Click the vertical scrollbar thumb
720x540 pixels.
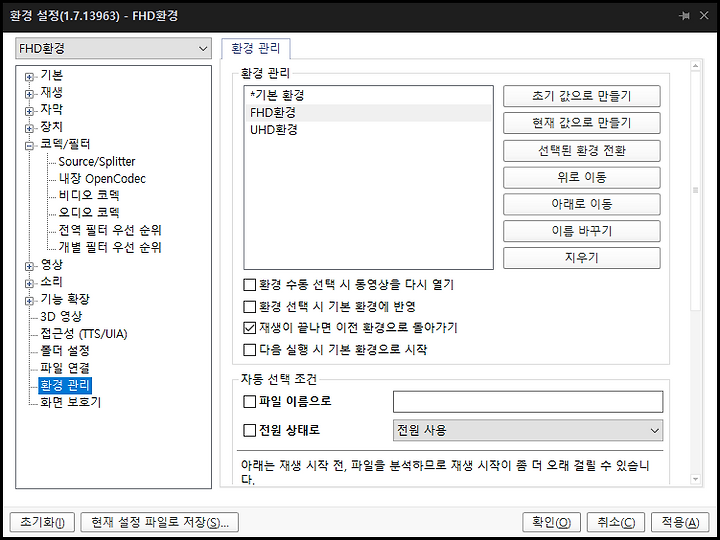point(695,191)
